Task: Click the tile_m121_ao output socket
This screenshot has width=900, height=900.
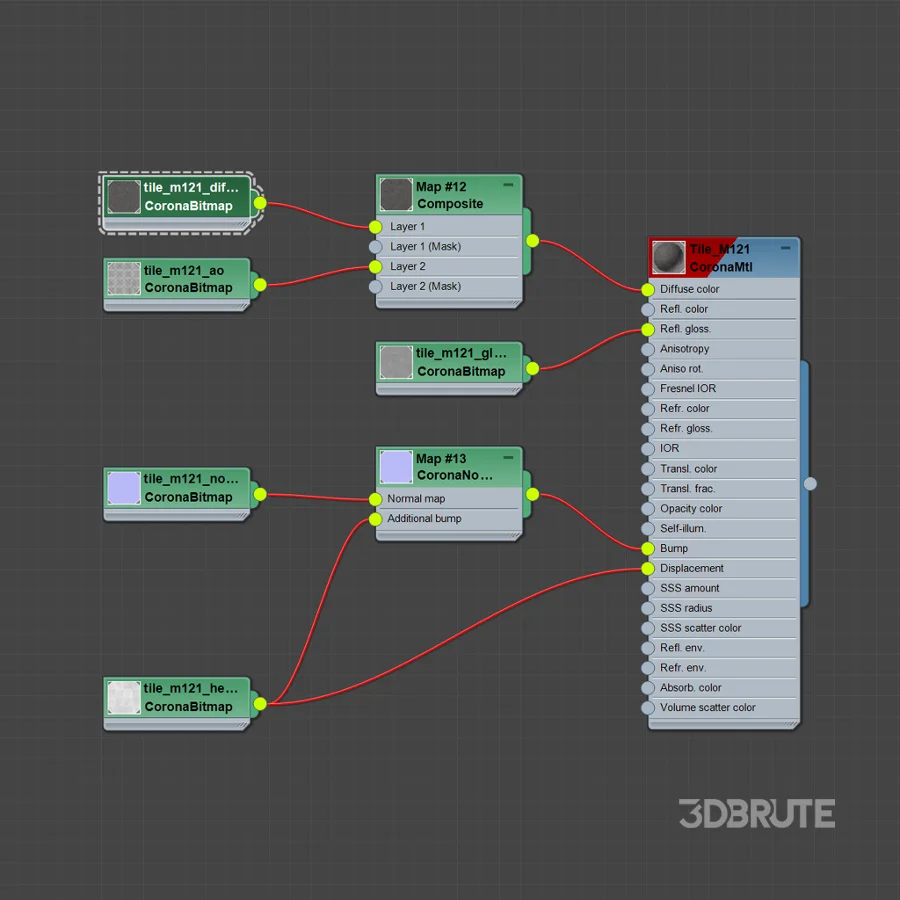Action: click(x=260, y=285)
